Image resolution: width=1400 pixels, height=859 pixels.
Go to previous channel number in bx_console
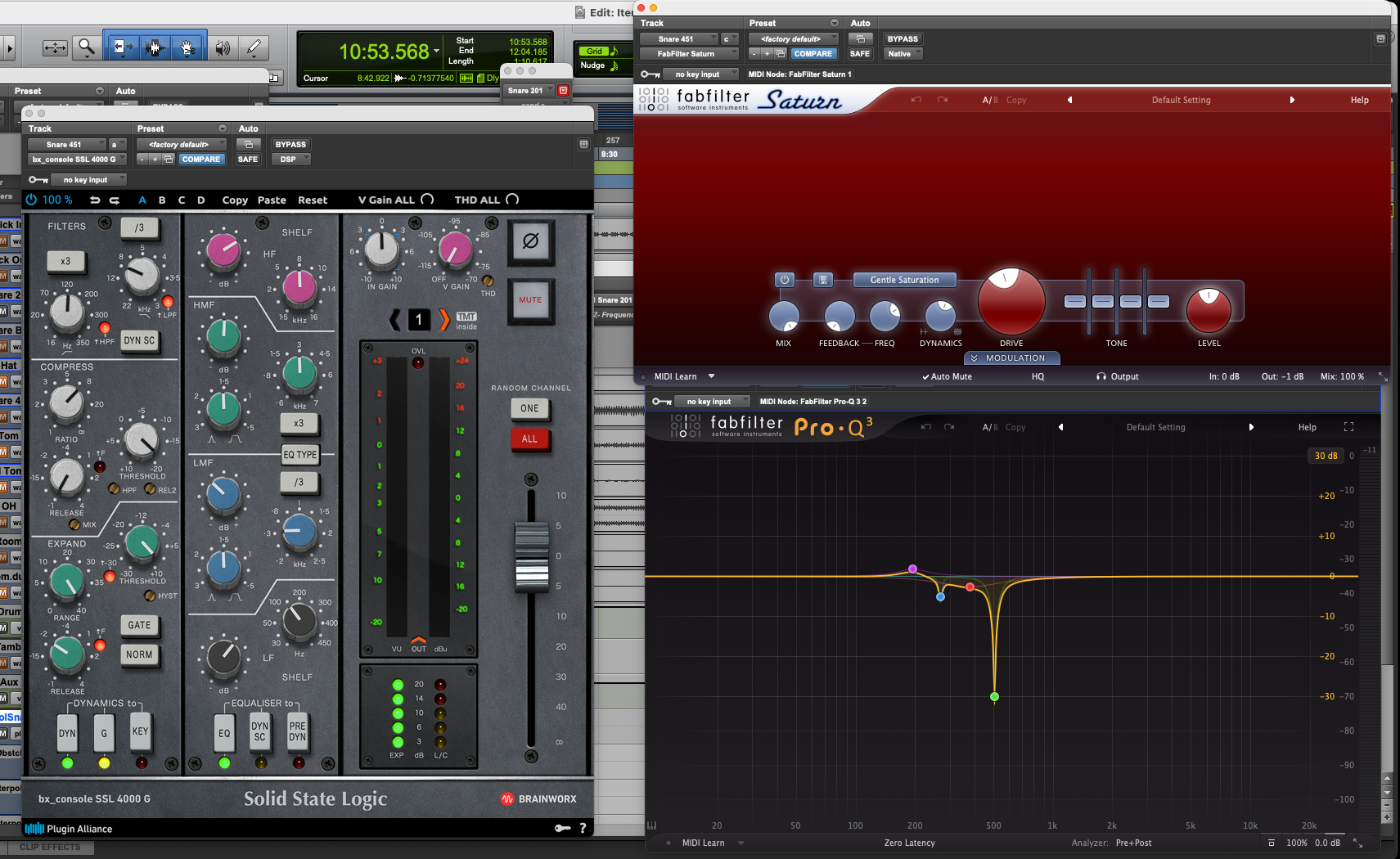(395, 319)
